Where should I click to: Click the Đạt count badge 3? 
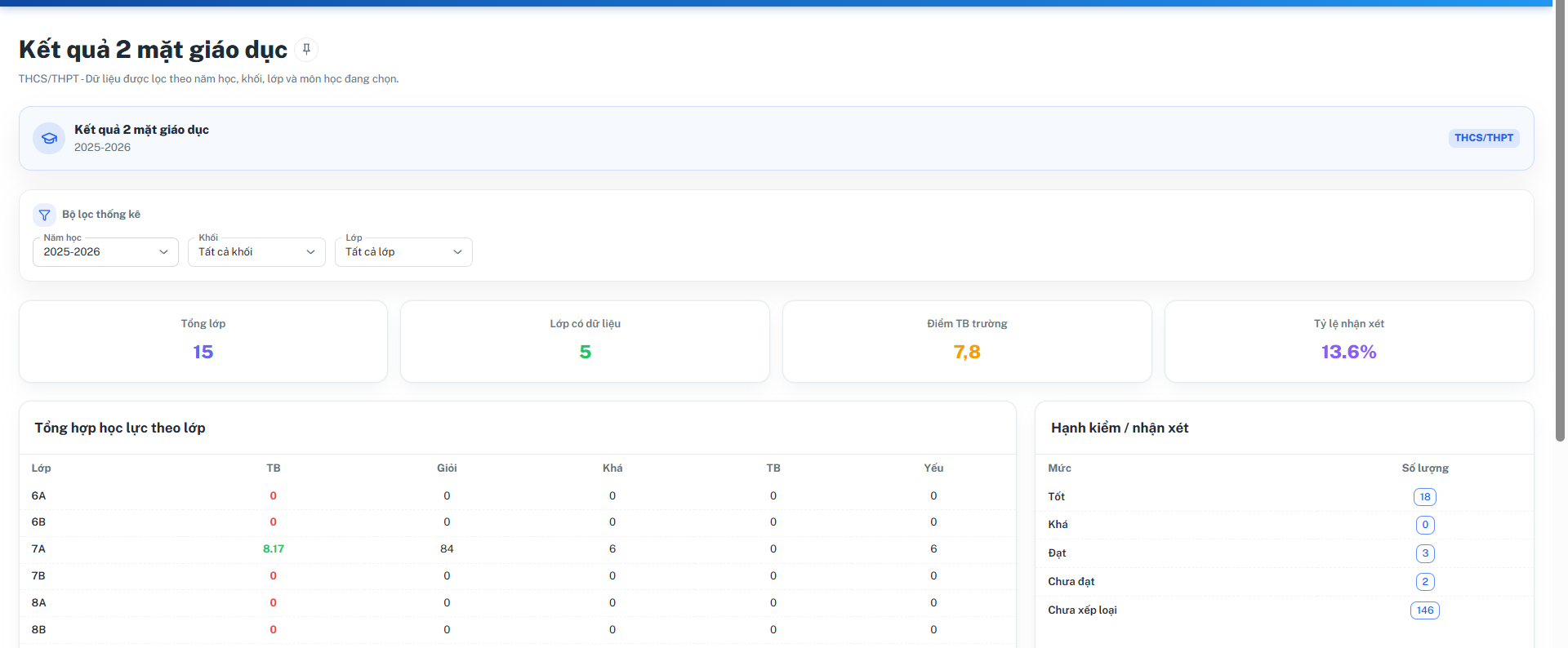pyautogui.click(x=1425, y=553)
